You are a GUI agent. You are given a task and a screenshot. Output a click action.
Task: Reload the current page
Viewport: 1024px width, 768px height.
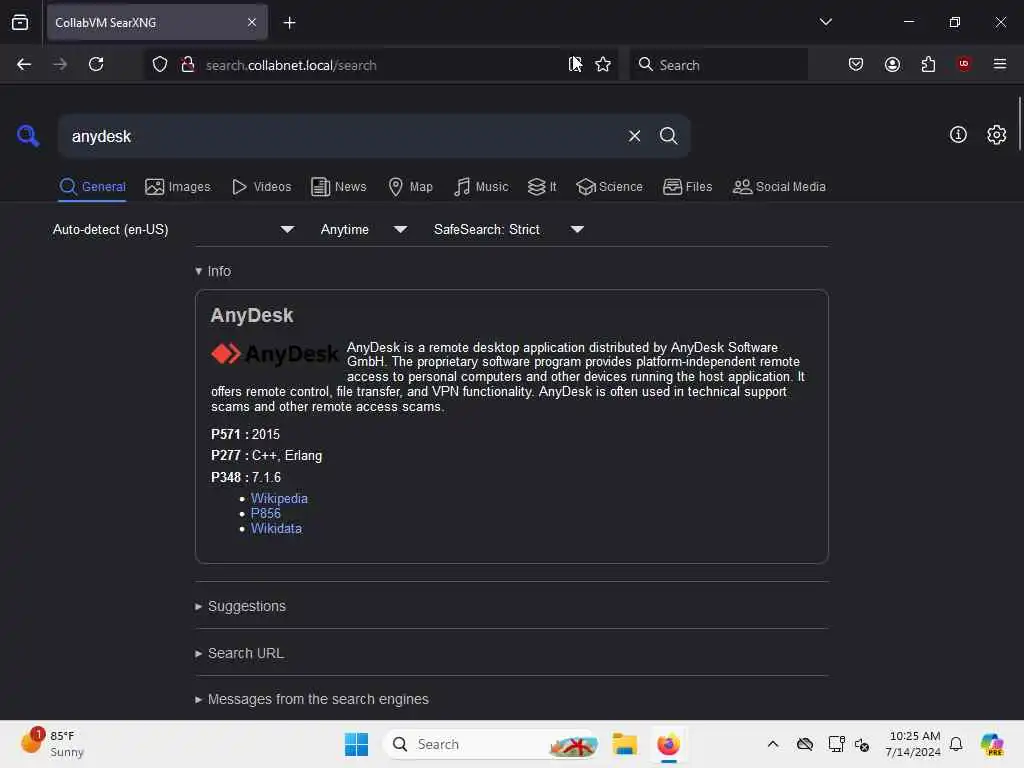tap(96, 64)
